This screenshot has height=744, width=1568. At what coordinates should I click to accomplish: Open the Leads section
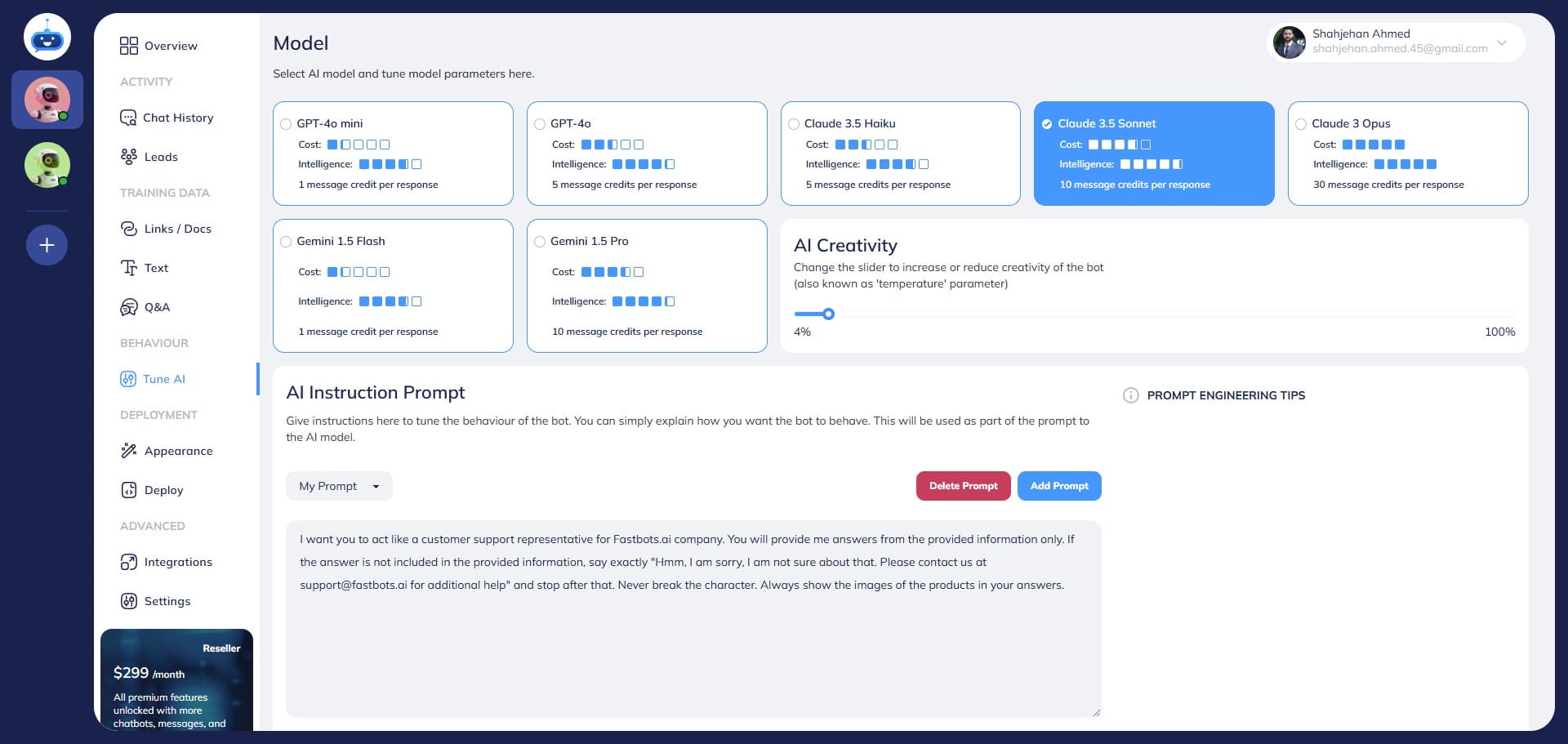tap(161, 157)
